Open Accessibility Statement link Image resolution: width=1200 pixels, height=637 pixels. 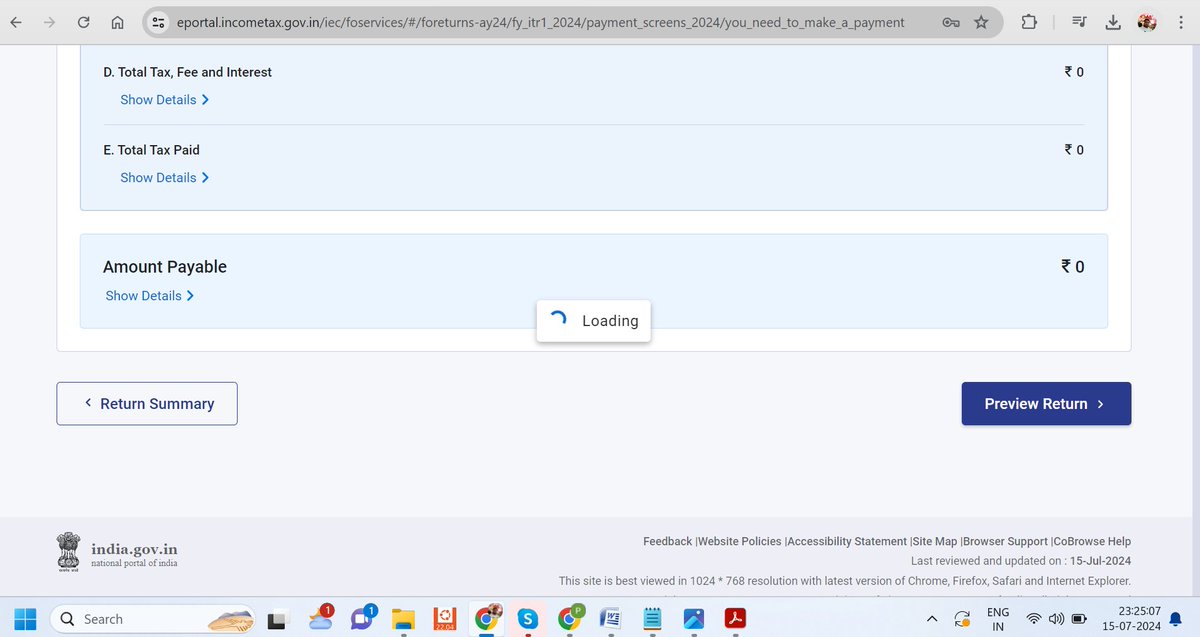pyautogui.click(x=848, y=541)
